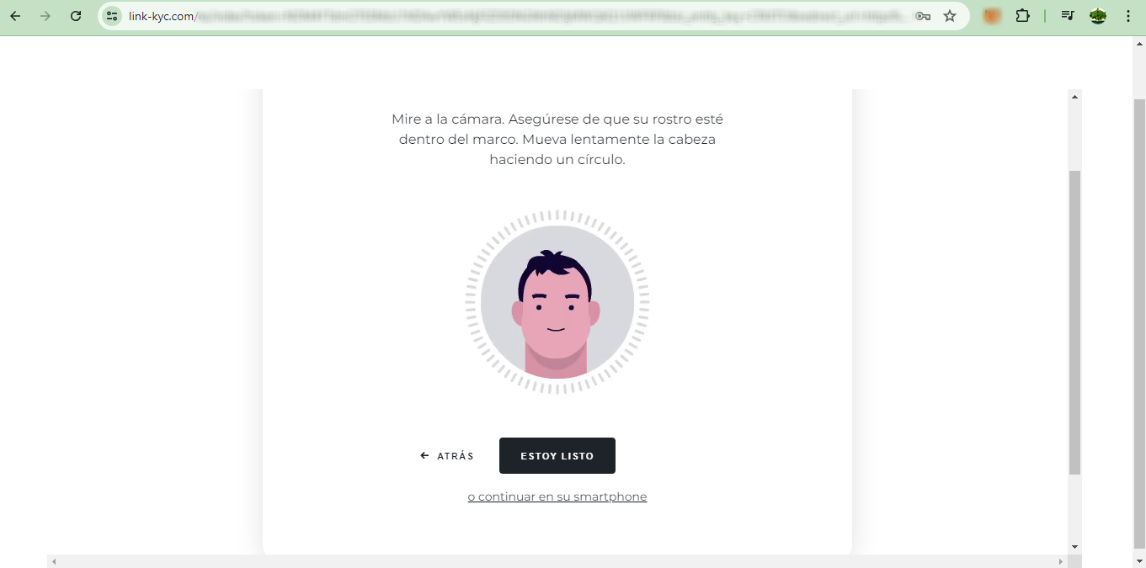1146x568 pixels.
Task: Click the inner scrollbar up arrow
Action: pyautogui.click(x=1074, y=96)
